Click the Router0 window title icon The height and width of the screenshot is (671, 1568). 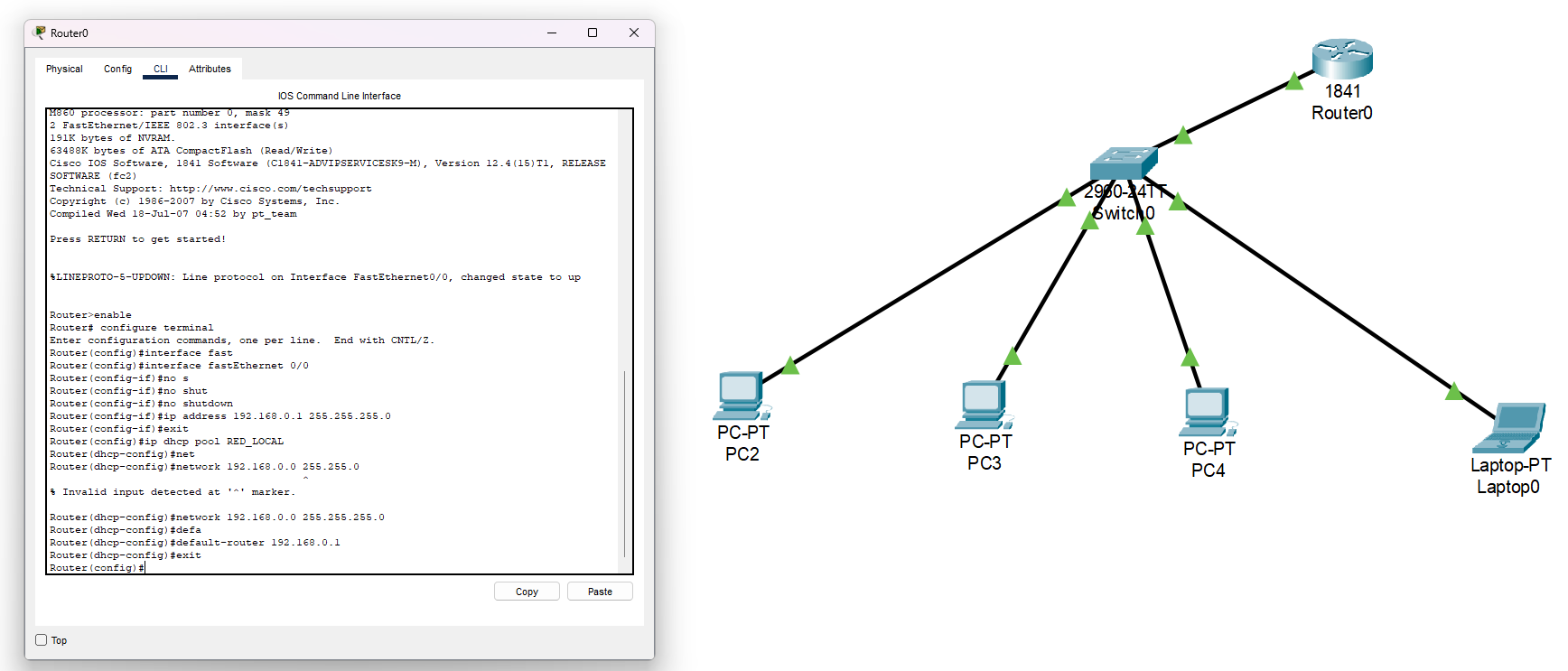point(39,33)
